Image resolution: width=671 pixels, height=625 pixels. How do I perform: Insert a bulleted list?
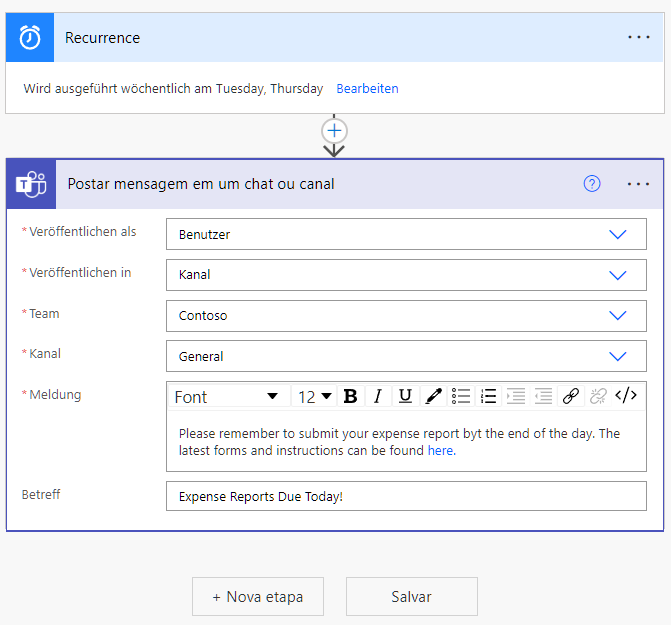point(461,396)
